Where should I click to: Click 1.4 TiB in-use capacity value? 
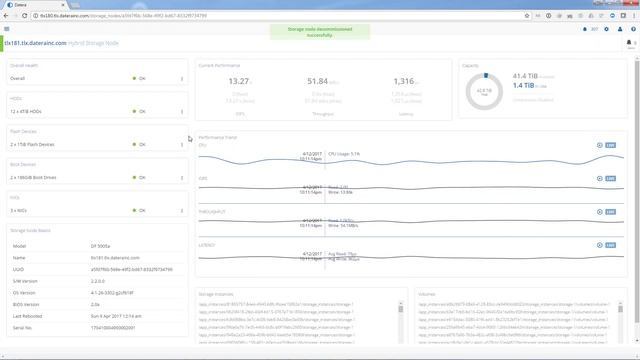point(523,85)
